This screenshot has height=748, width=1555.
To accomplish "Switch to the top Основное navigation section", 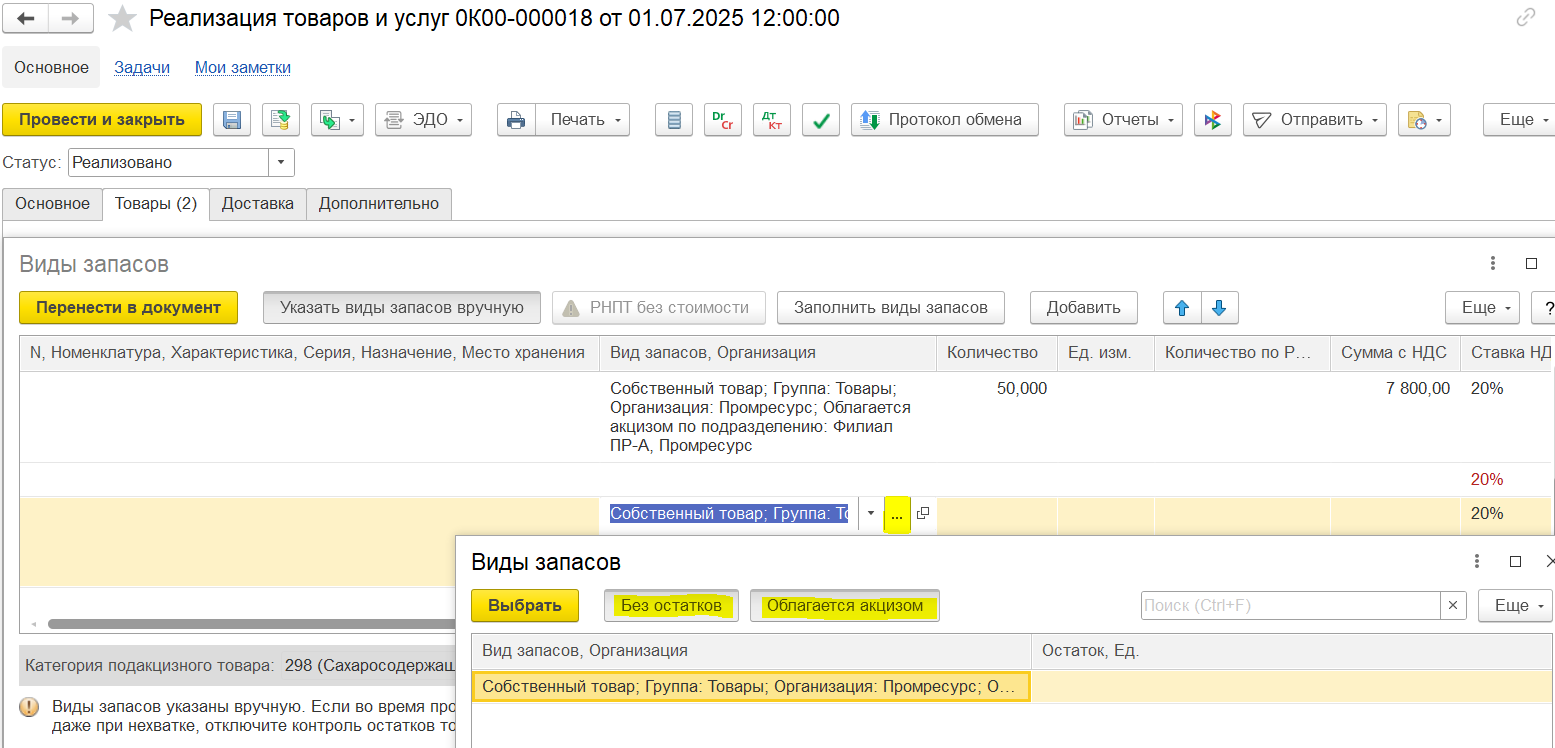I will click(x=51, y=68).
